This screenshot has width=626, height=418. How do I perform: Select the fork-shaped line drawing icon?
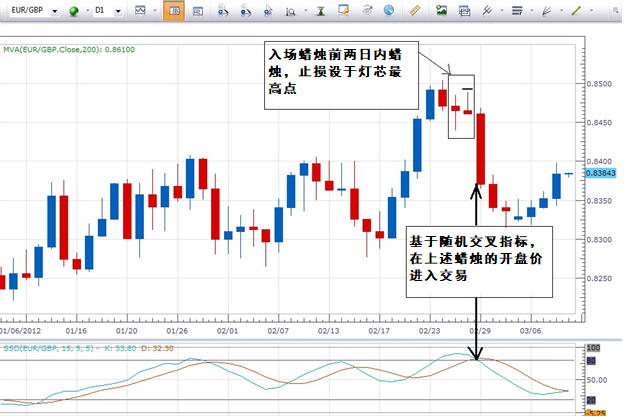tap(487, 11)
